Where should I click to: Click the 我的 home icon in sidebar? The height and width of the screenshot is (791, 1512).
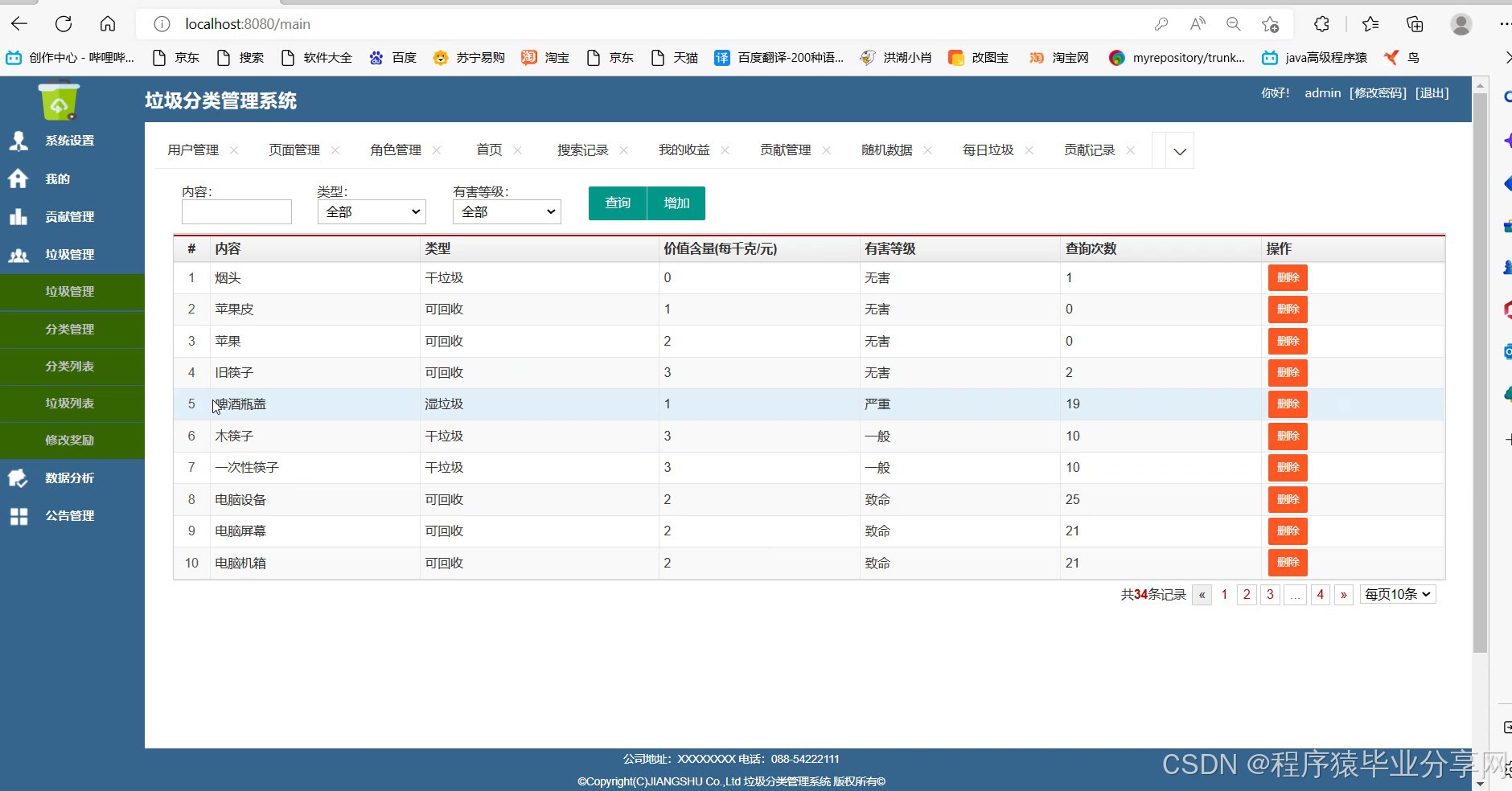(18, 178)
